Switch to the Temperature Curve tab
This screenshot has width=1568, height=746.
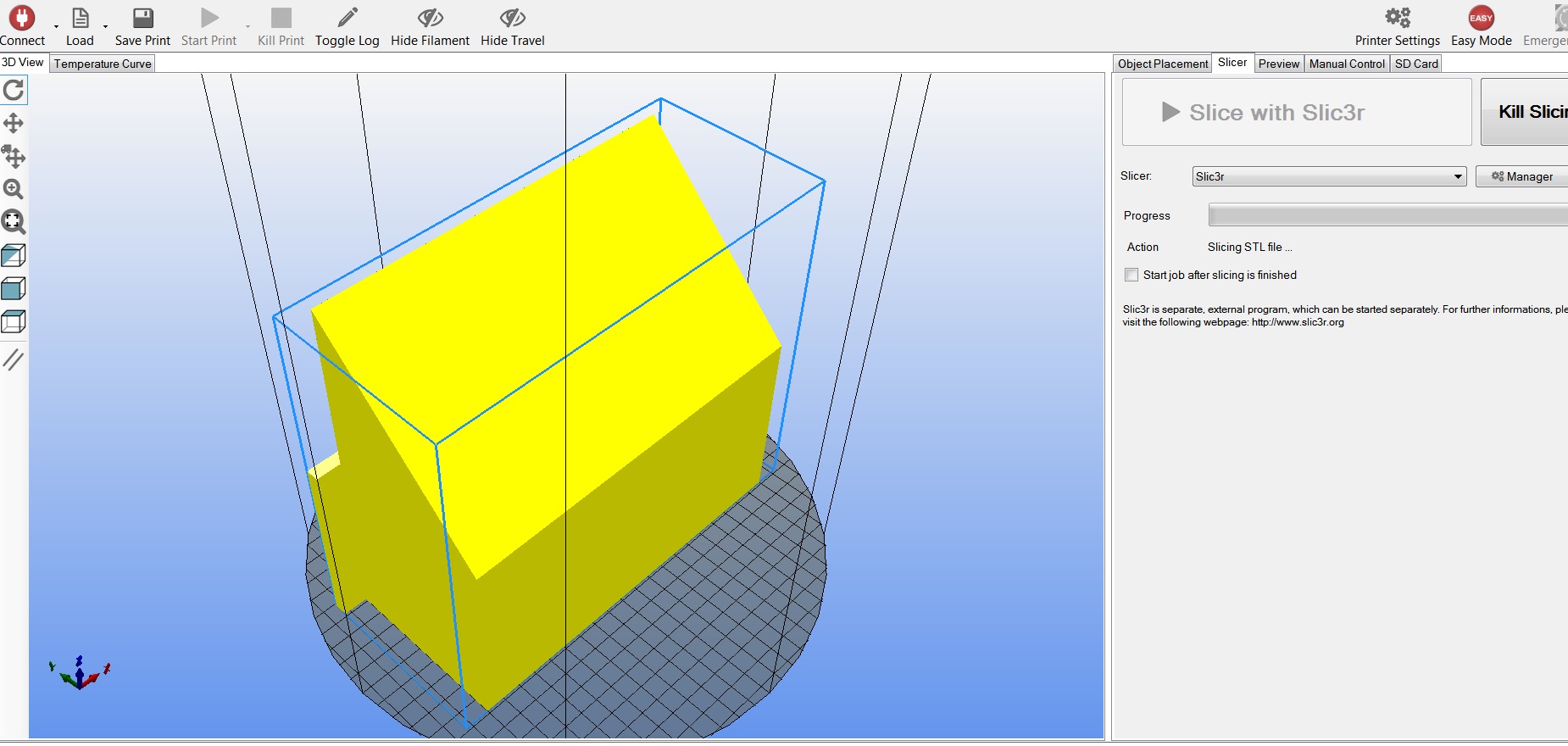pyautogui.click(x=103, y=64)
